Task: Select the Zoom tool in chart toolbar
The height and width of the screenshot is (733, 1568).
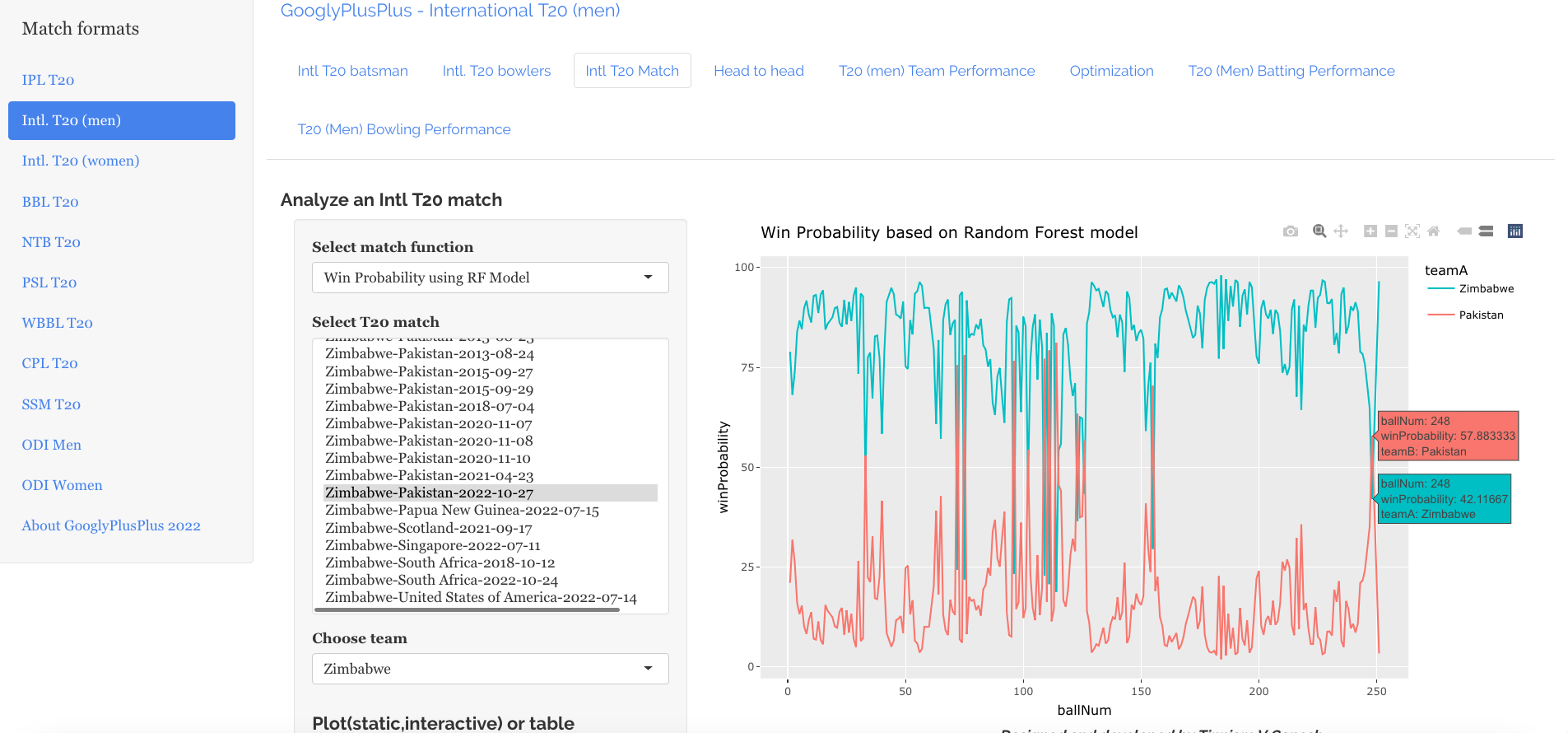Action: tap(1319, 231)
